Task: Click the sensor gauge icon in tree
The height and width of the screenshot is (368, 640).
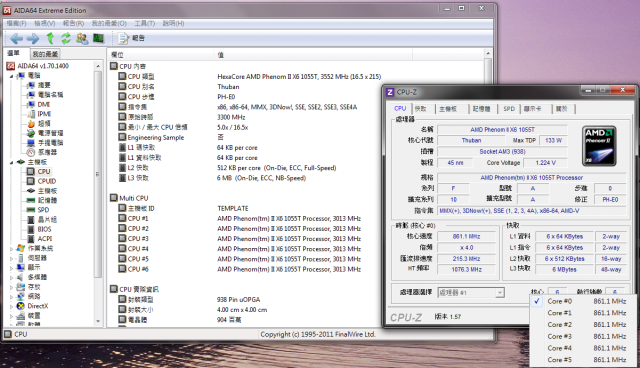Action: click(x=31, y=152)
